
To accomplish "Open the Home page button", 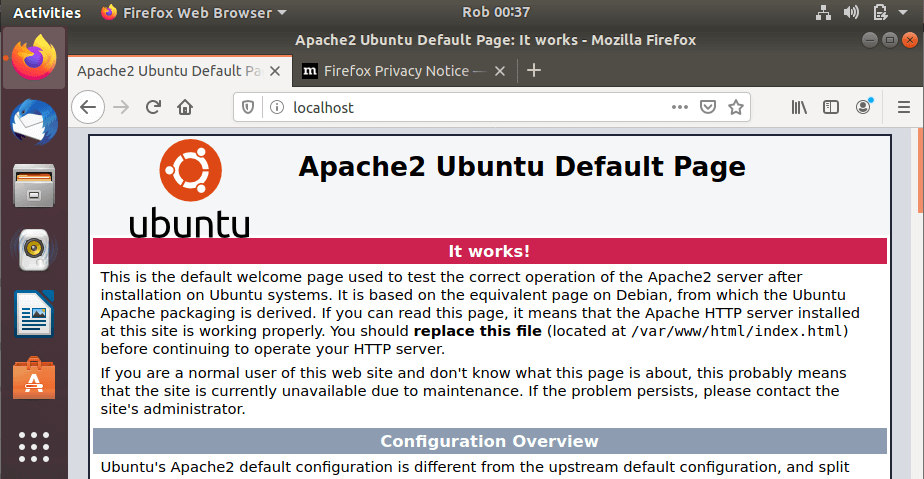I will click(185, 107).
